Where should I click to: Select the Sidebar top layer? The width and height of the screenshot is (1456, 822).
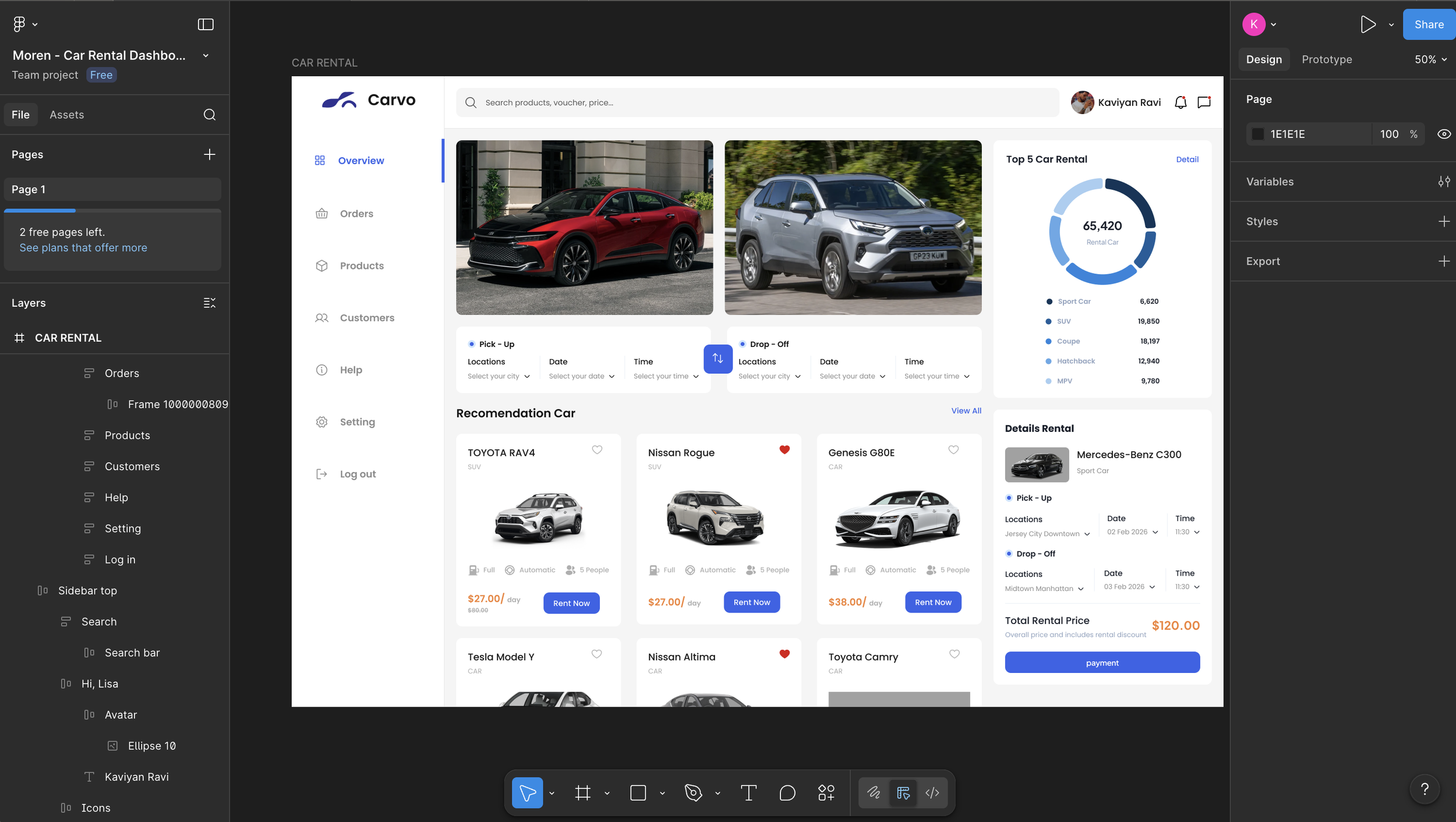tap(87, 590)
